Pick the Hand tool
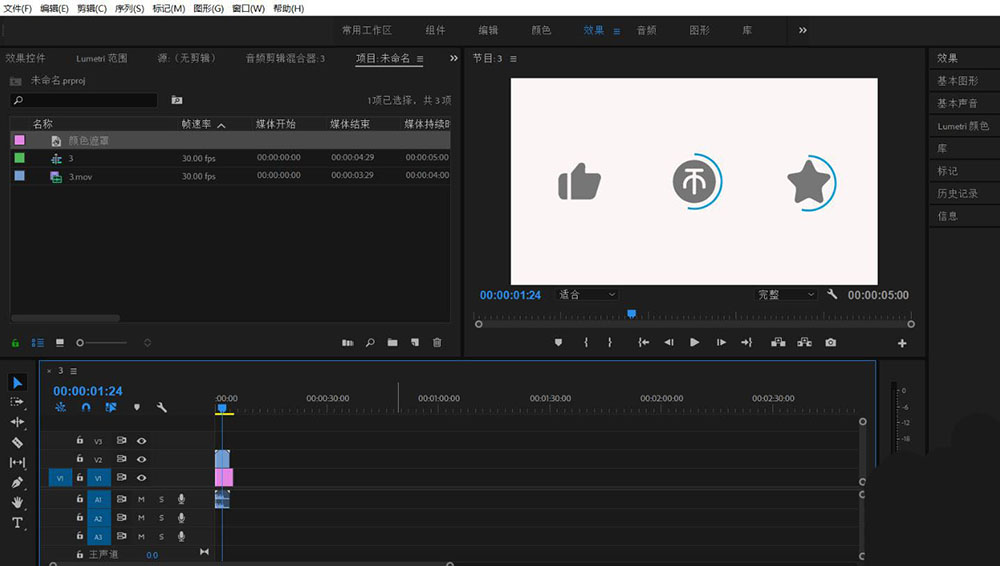 tap(17, 502)
